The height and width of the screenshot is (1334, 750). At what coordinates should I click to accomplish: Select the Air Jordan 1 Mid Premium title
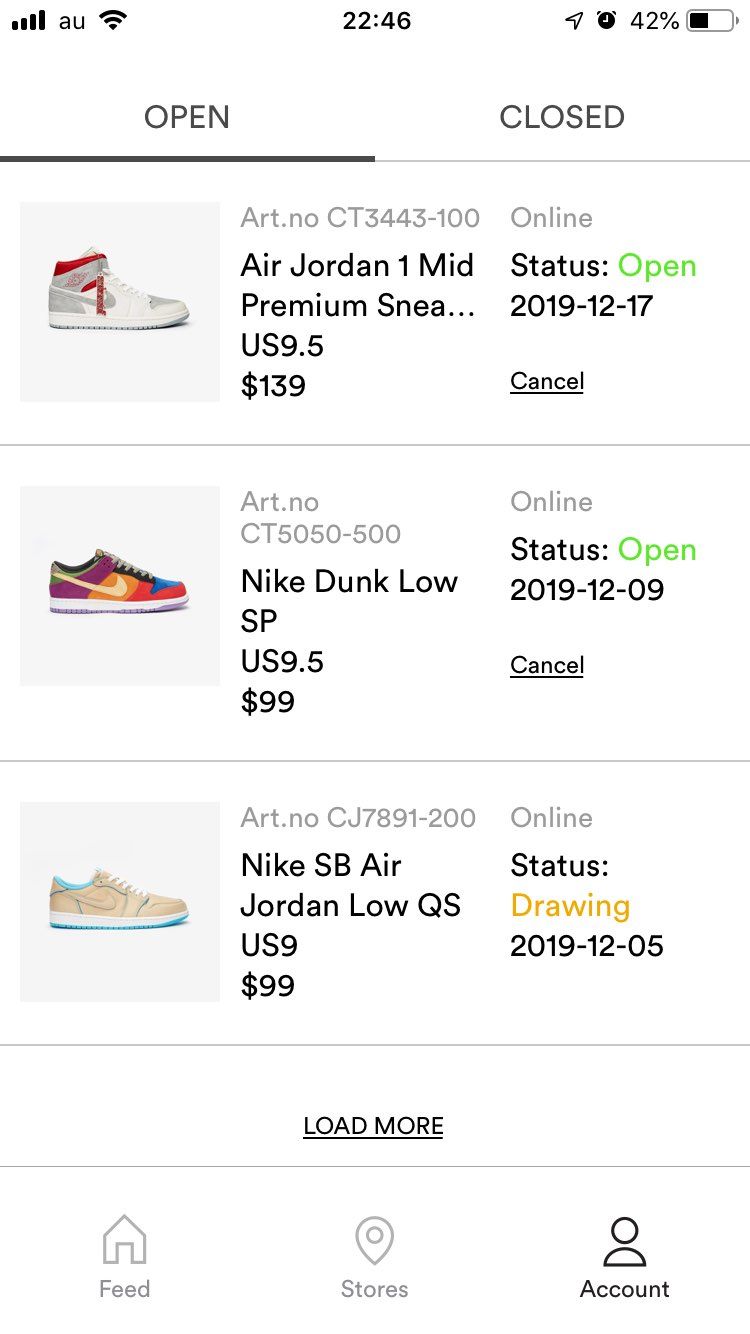pyautogui.click(x=358, y=285)
